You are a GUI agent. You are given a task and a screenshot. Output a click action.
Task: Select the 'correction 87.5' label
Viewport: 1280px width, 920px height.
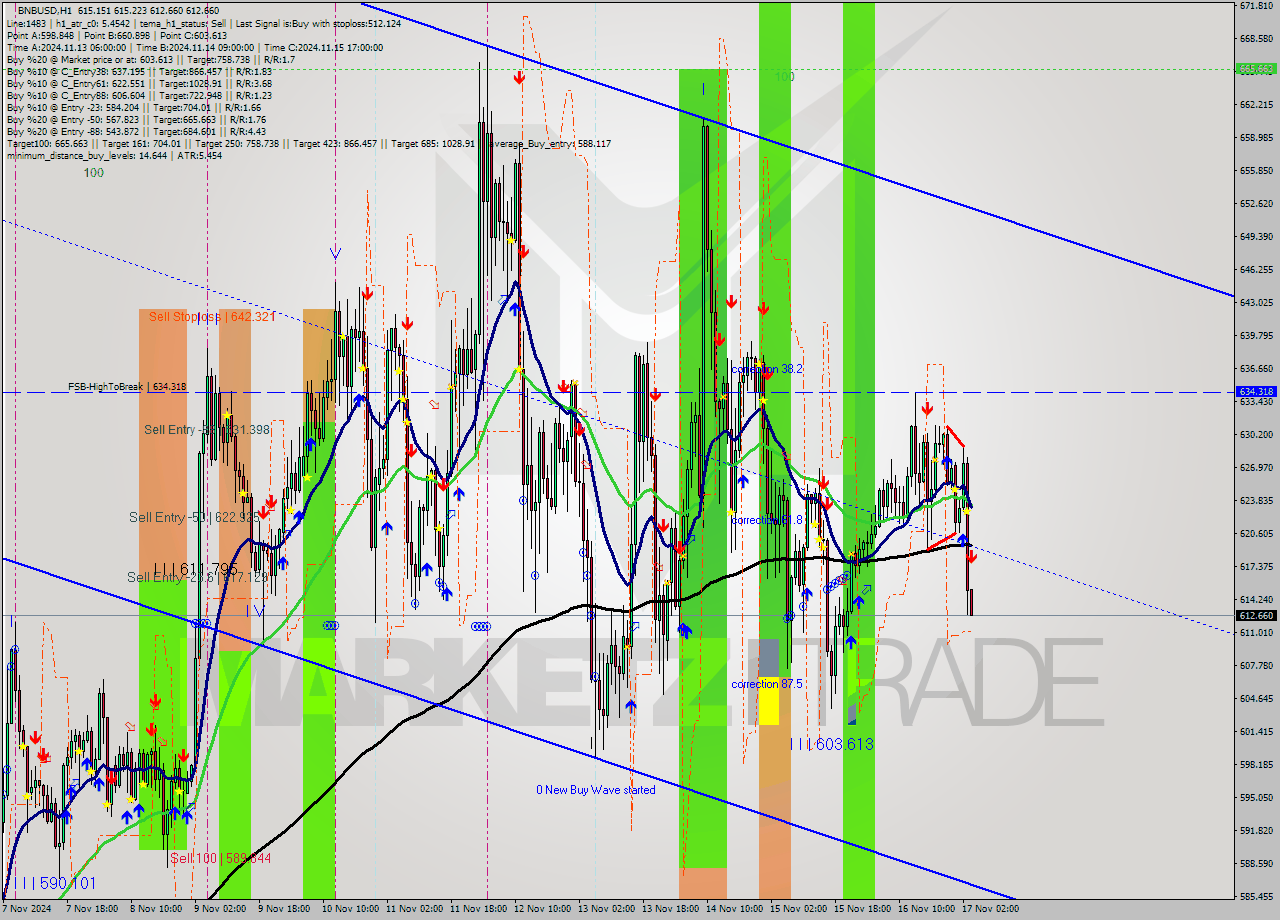click(x=767, y=684)
